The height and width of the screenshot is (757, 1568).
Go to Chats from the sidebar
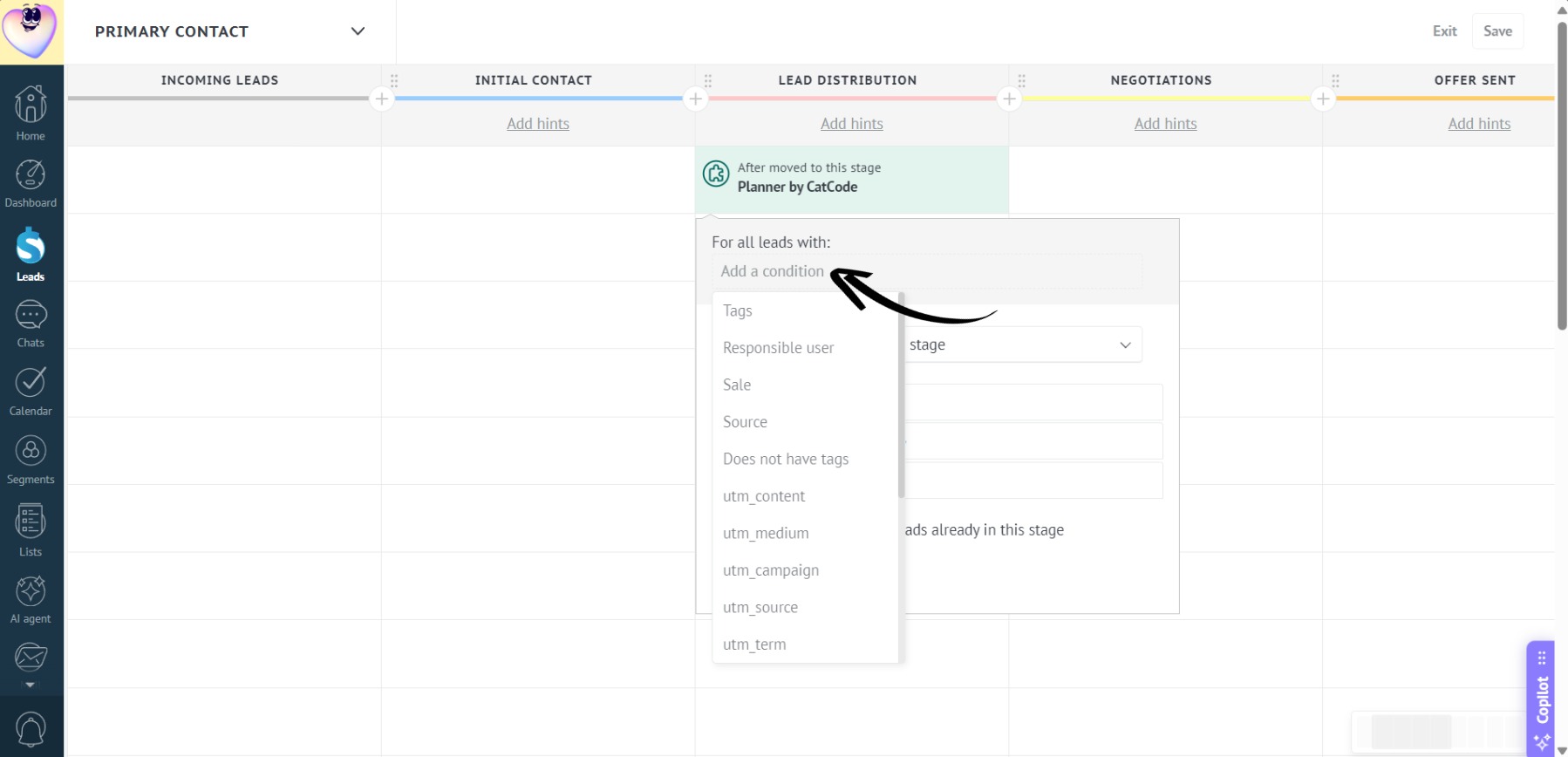(x=31, y=324)
